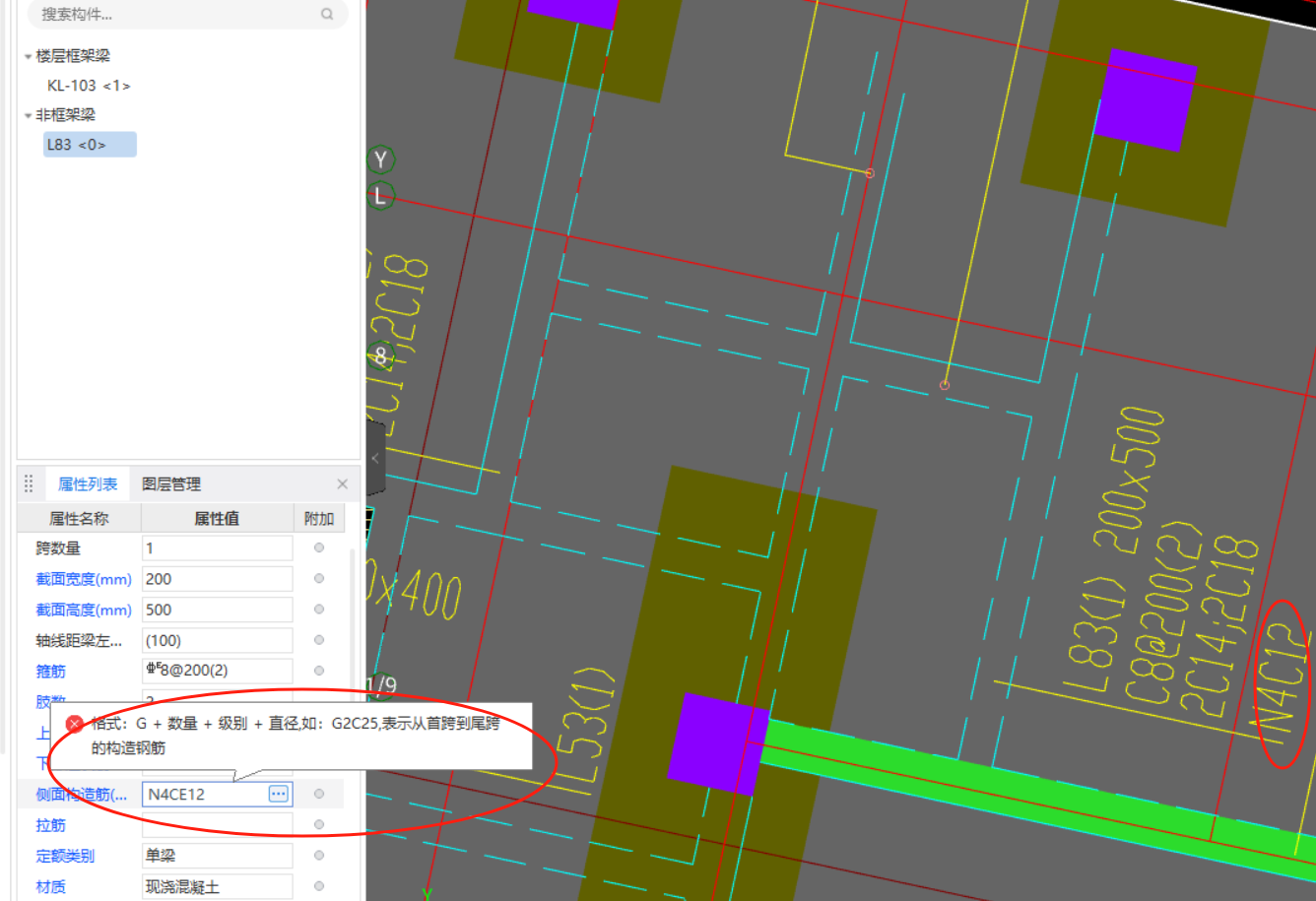Click the 轴线距梁左 value field showing (100)
This screenshot has height=901, width=1316.
[x=218, y=640]
